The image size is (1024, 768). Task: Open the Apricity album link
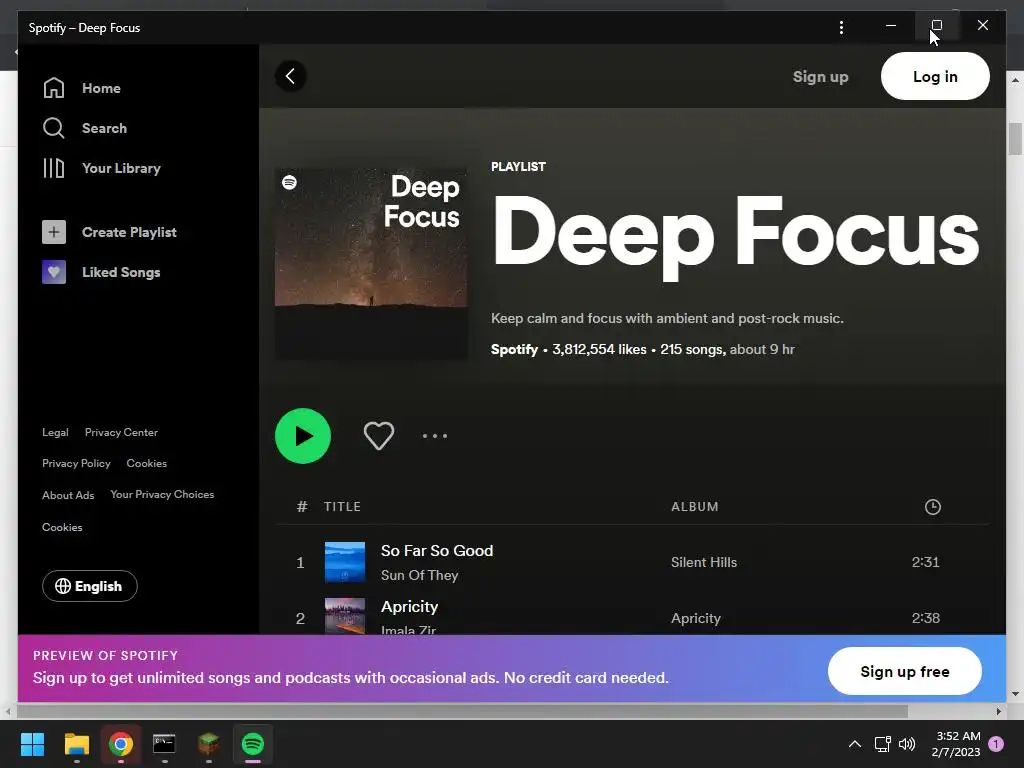(696, 618)
